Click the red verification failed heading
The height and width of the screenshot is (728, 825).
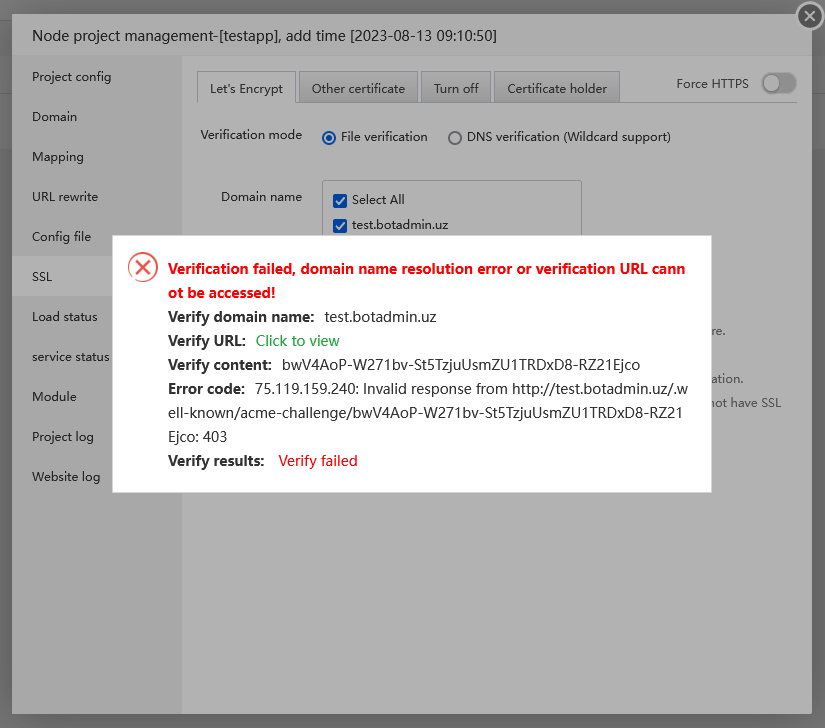427,280
